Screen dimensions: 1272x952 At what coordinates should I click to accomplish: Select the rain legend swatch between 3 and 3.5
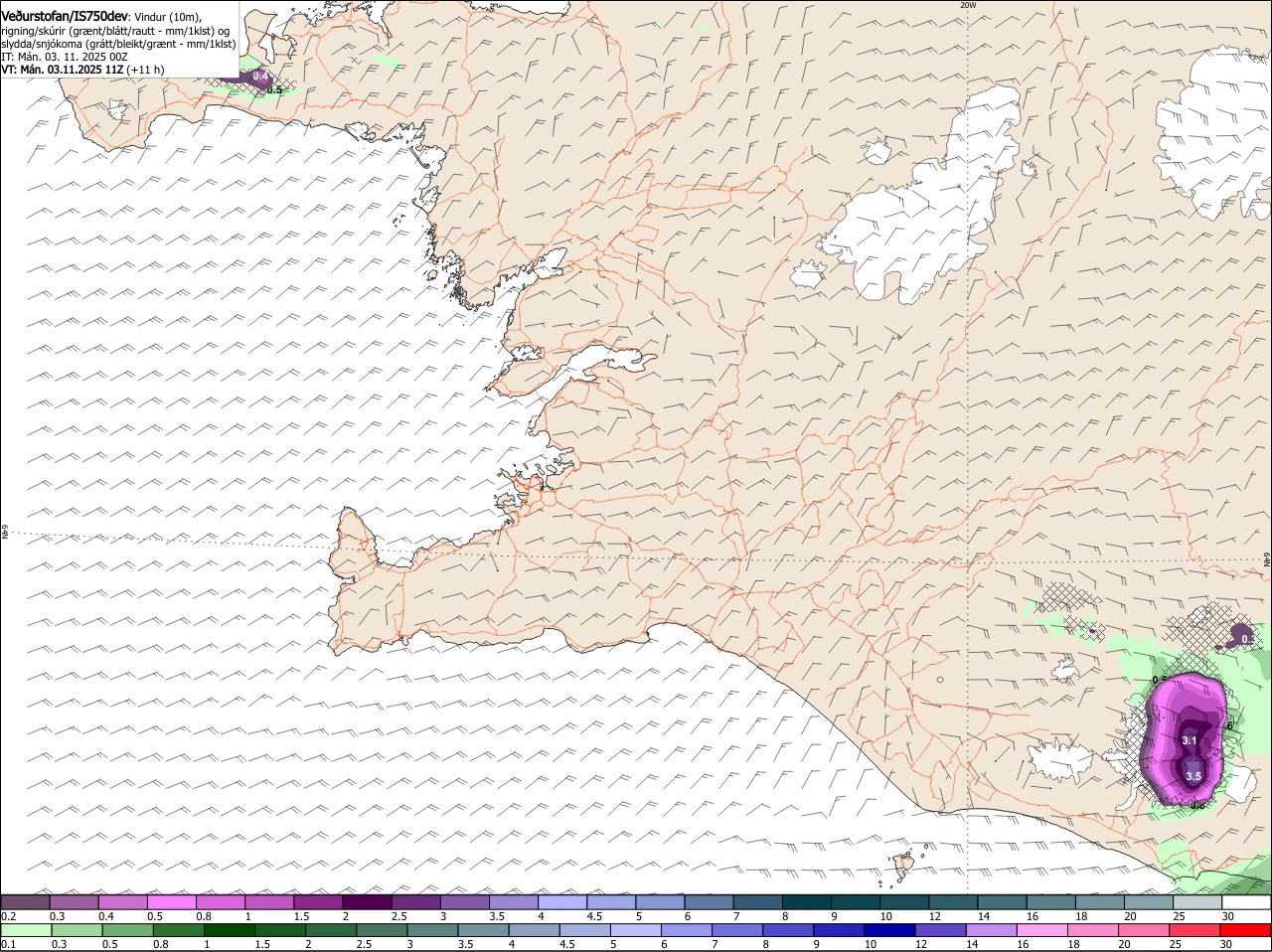click(x=432, y=930)
